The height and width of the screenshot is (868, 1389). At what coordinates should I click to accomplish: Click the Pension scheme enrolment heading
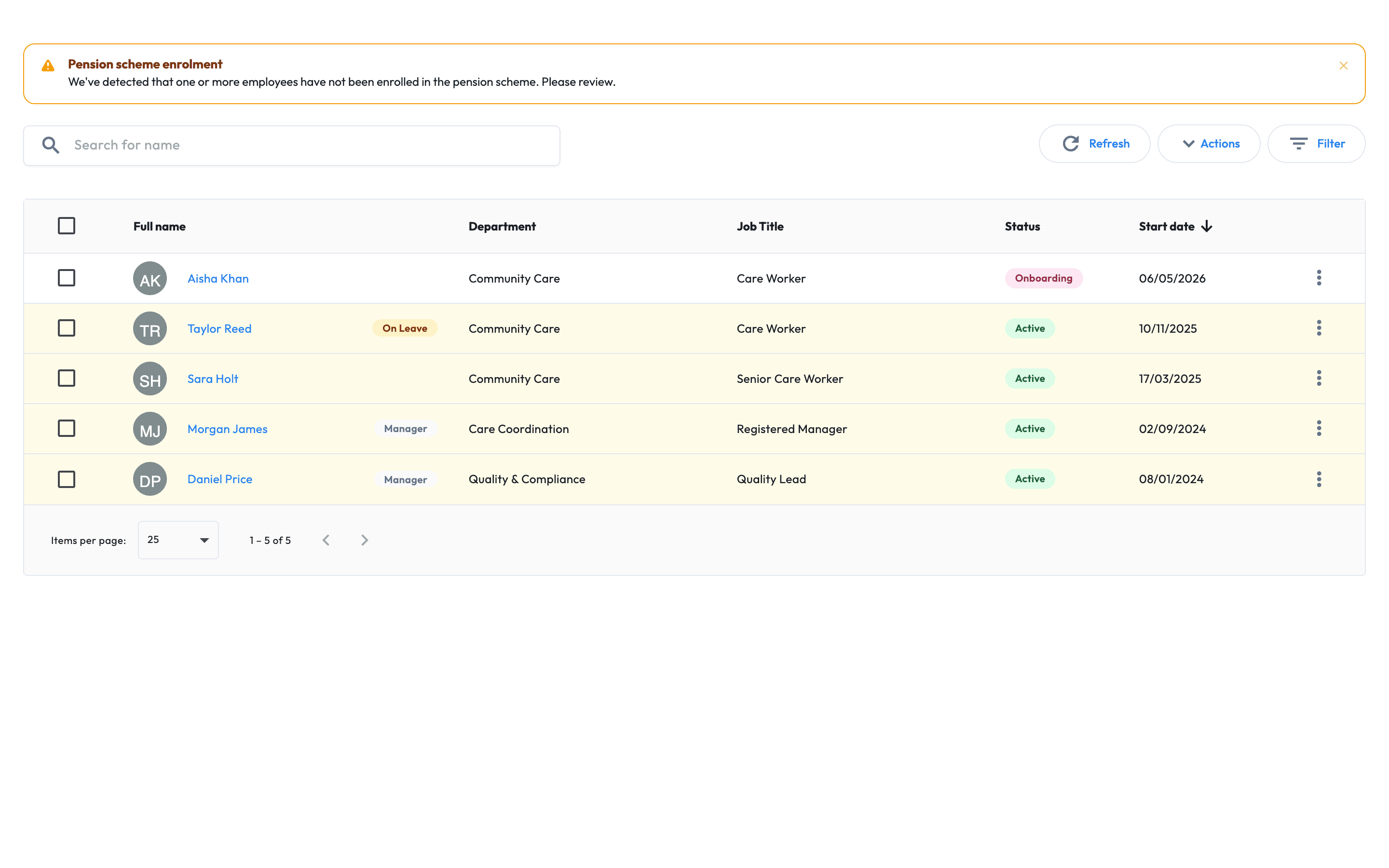tap(145, 64)
